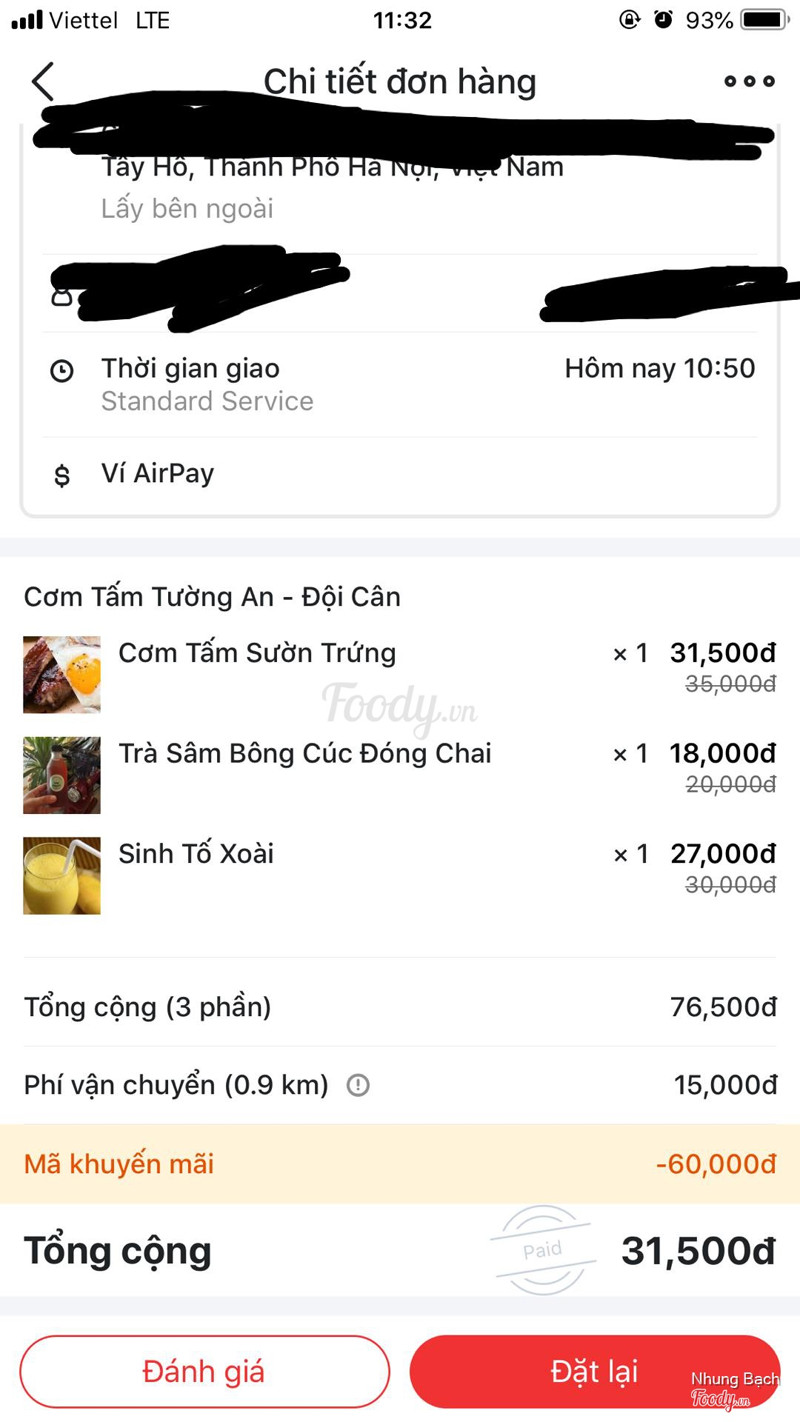800x1422 pixels.
Task: Open restaurant Cơm Tấm Tường An - Đội Cân
Action: (x=212, y=597)
